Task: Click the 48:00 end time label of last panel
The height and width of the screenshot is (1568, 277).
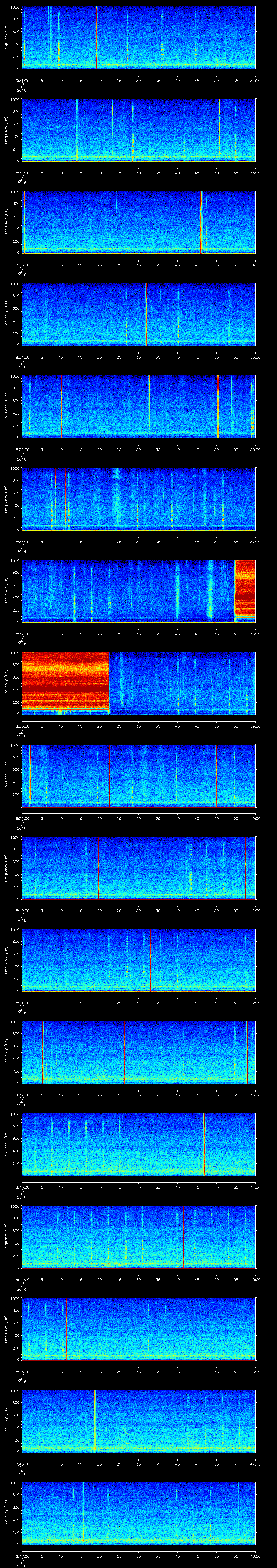Action: (x=255, y=1556)
